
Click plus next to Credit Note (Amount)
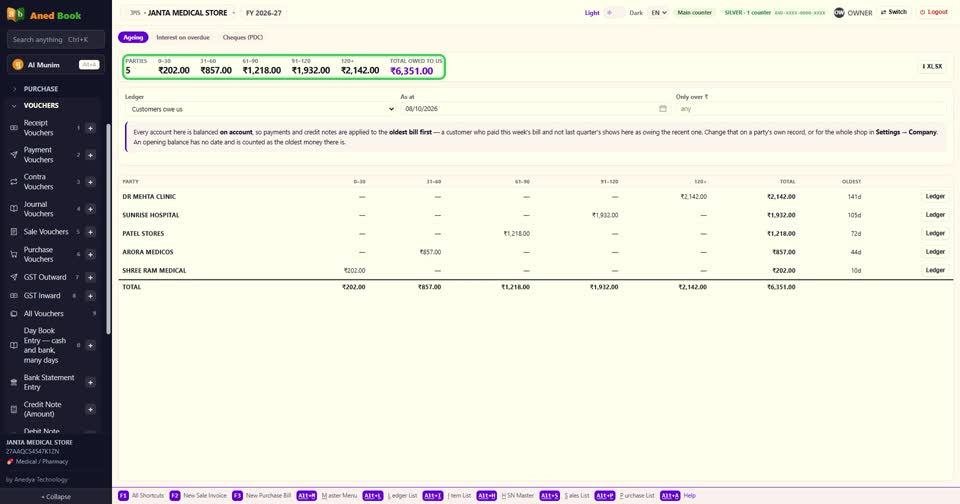90,409
